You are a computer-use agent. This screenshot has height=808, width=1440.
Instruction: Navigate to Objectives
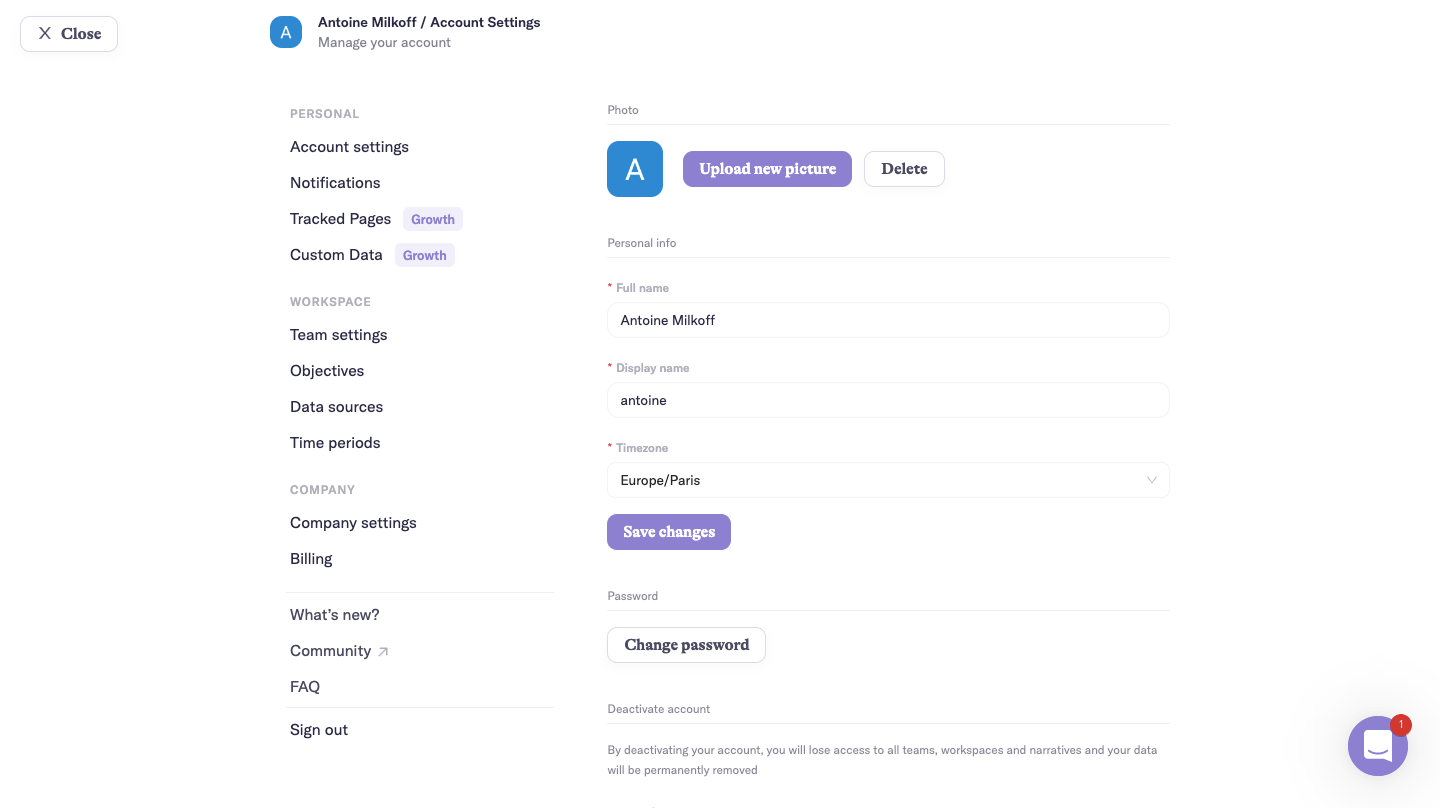[327, 371]
